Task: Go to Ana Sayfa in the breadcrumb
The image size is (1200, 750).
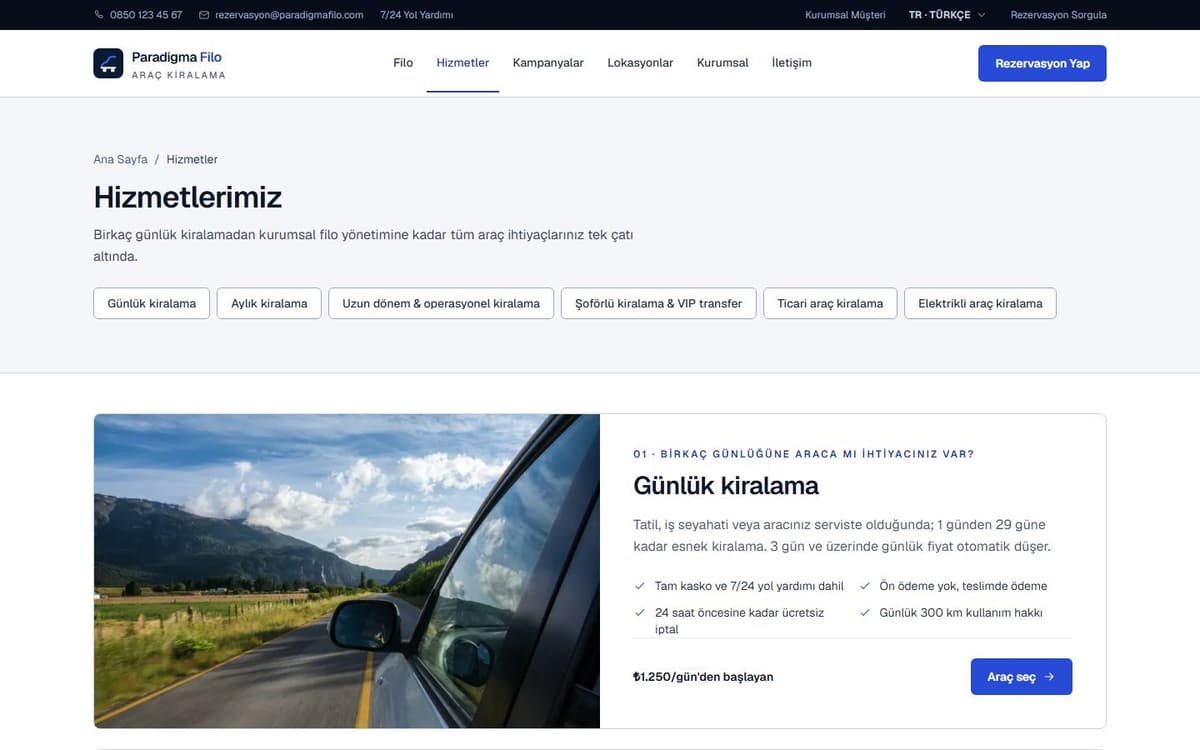Action: pos(120,159)
